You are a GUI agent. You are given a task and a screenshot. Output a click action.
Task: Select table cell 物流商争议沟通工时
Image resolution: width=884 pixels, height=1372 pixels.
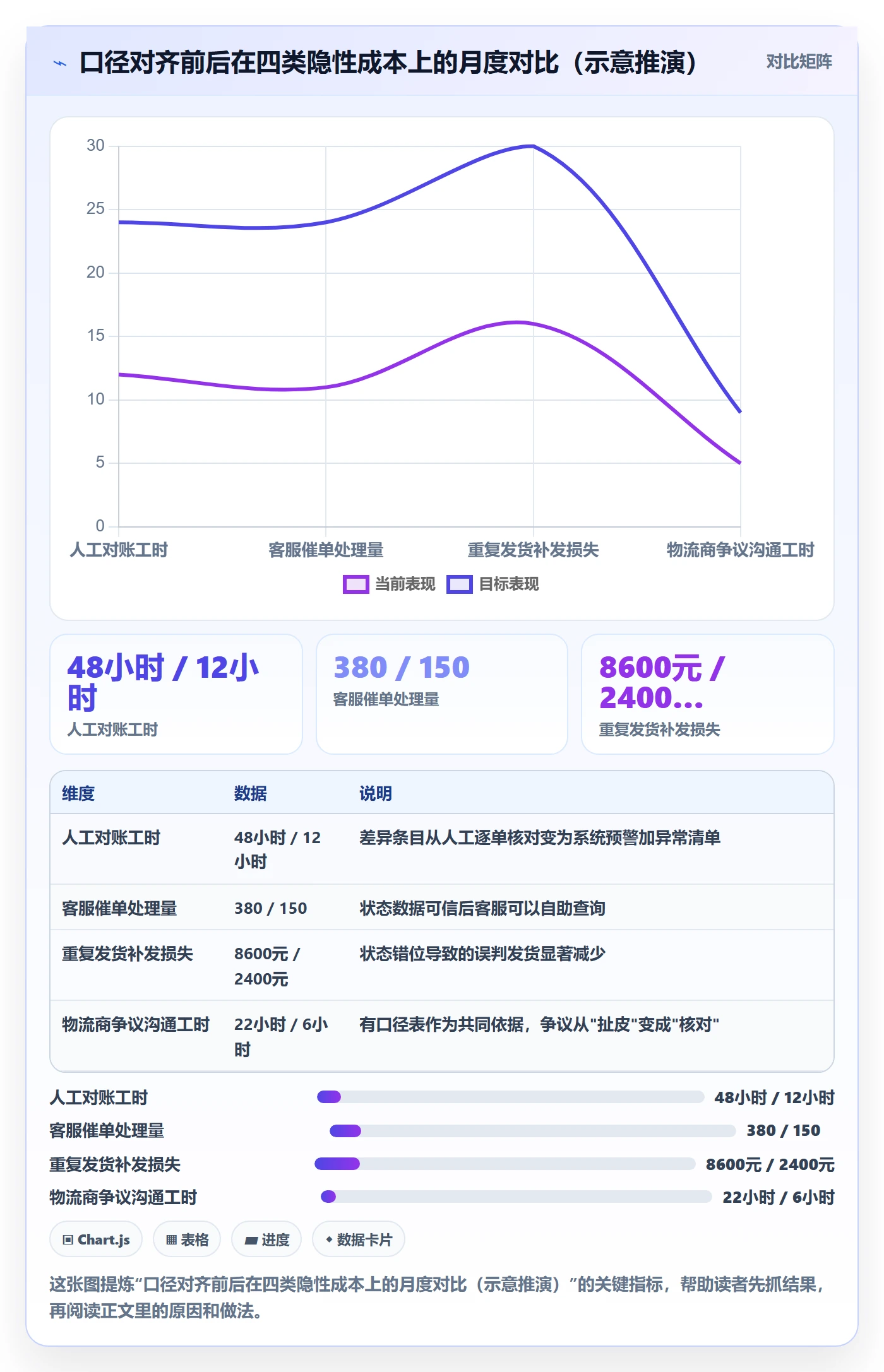click(x=136, y=1024)
